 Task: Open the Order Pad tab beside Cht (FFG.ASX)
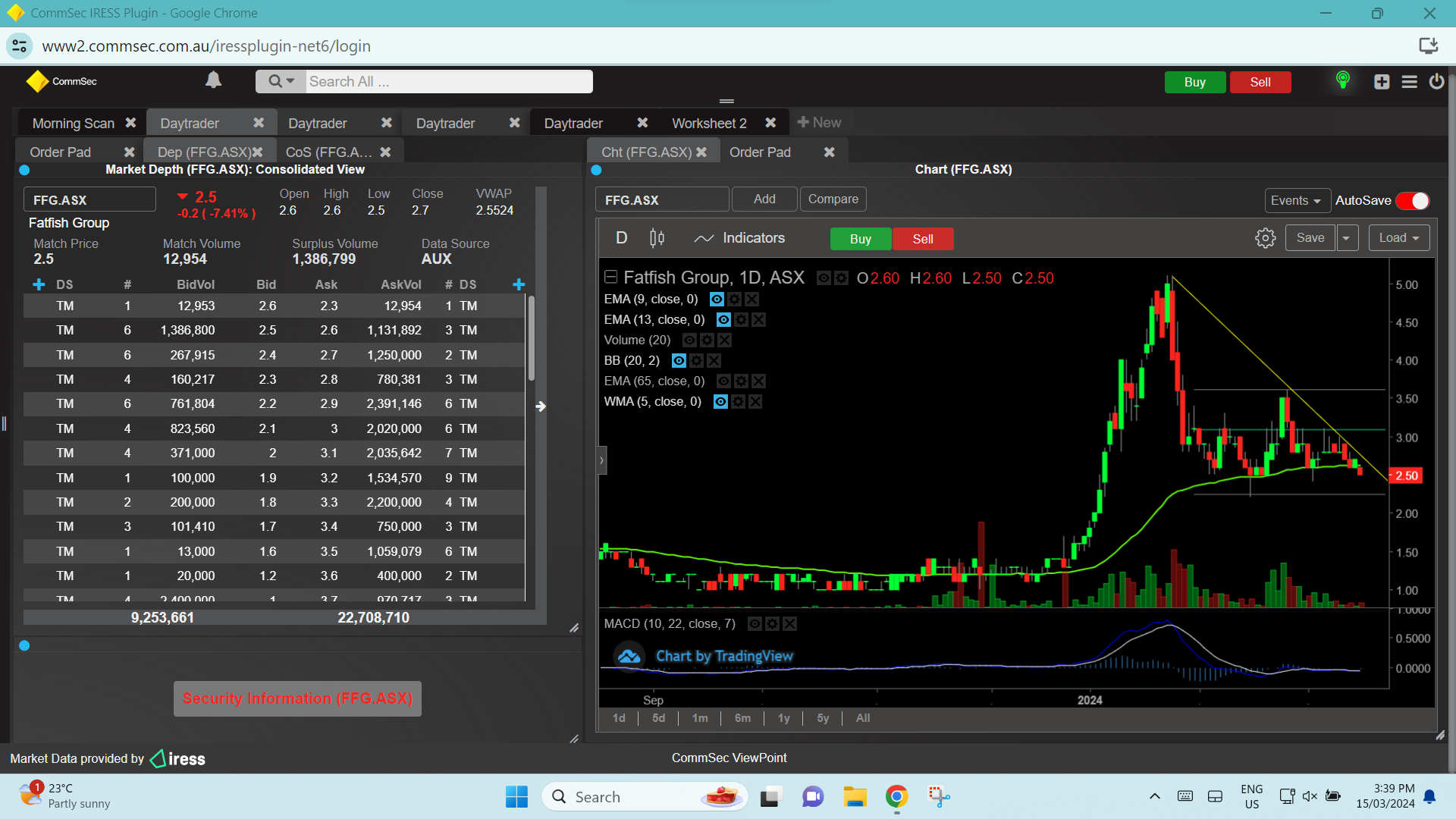(760, 152)
